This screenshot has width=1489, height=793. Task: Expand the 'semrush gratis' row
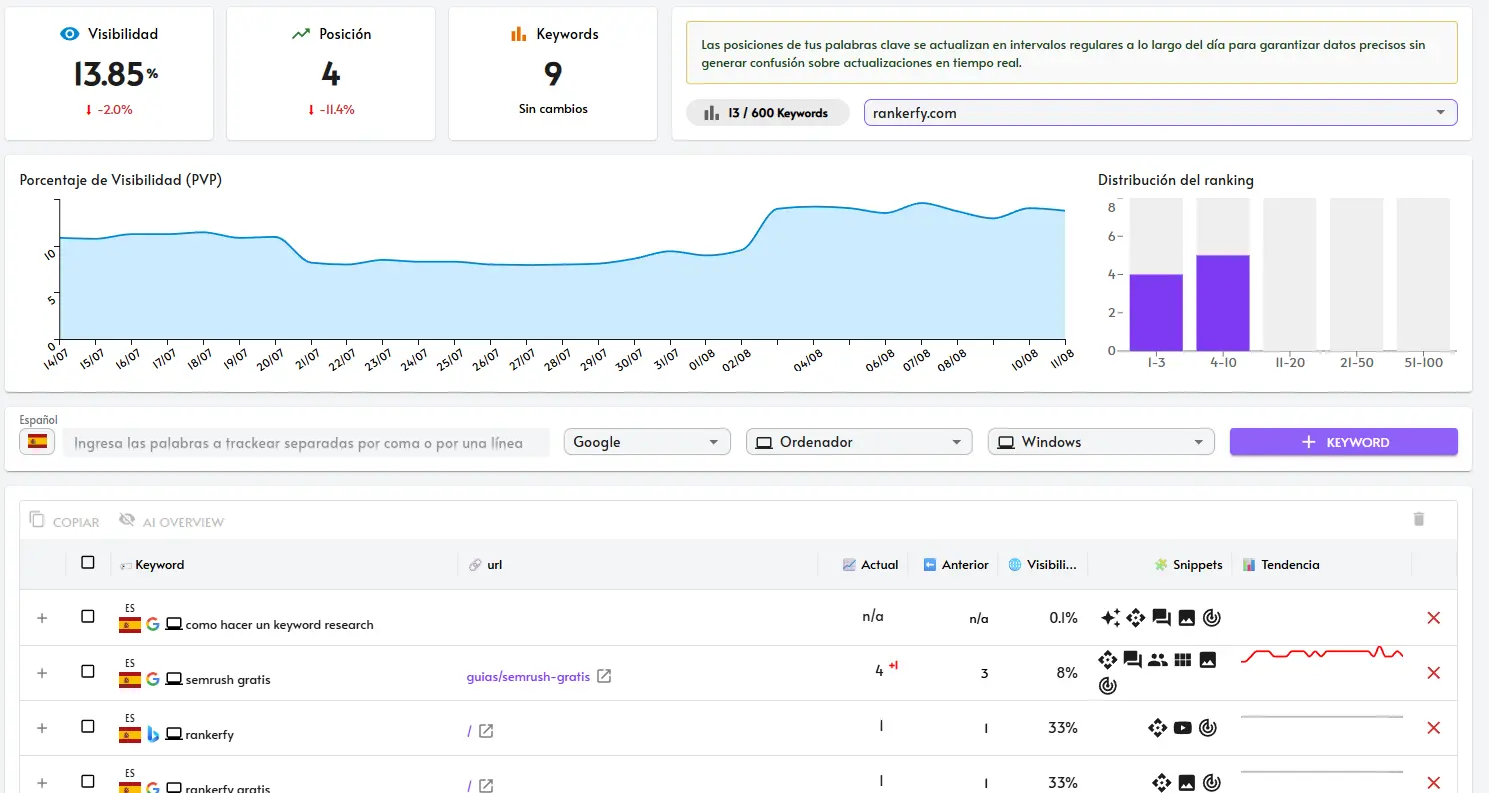42,673
